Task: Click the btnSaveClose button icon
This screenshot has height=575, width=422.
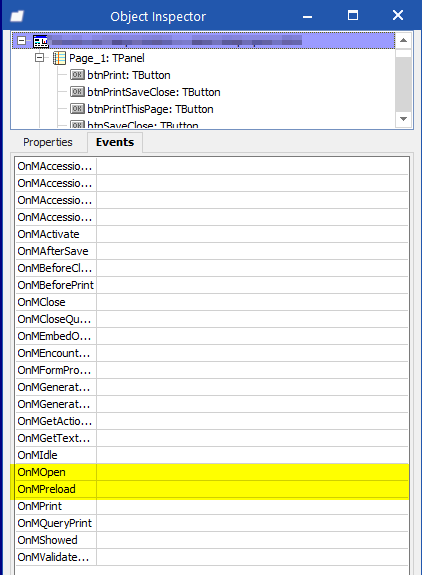Action: (77, 125)
